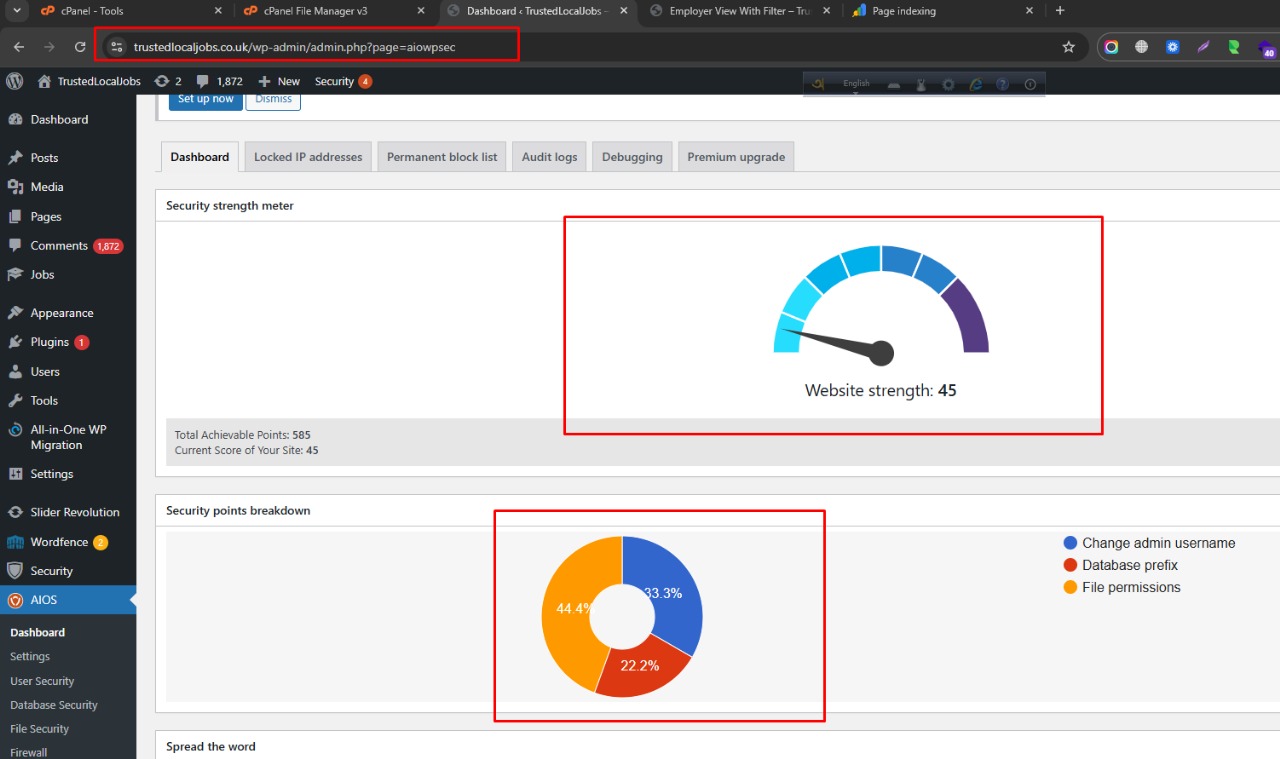Open Jobs in the WordPress sidebar
Screen dimensions: 1280x759
point(68,274)
